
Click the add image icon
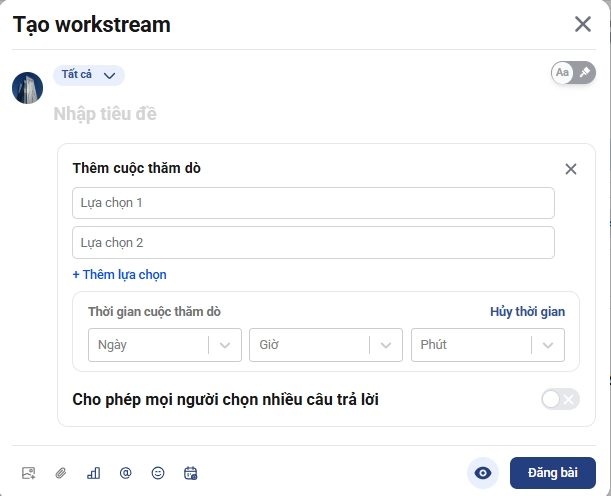click(x=28, y=473)
